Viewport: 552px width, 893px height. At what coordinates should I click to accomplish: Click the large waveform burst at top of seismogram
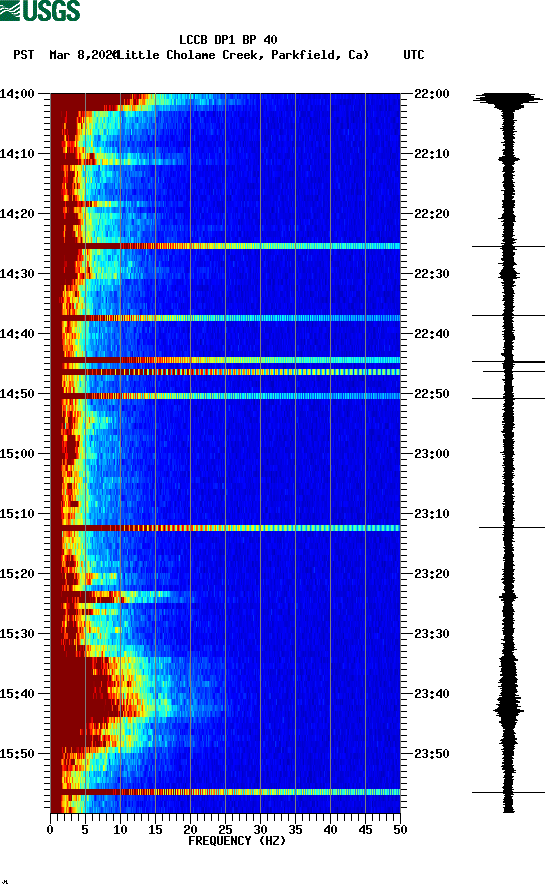pyautogui.click(x=508, y=100)
